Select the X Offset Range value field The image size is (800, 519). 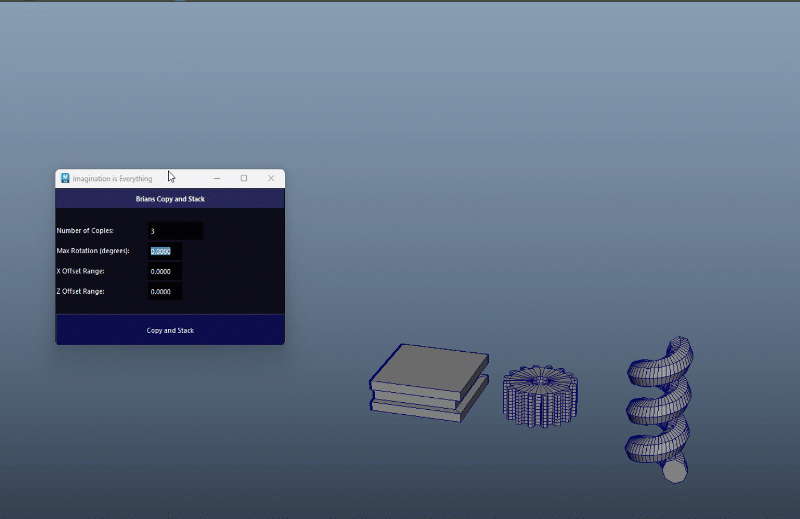point(165,271)
